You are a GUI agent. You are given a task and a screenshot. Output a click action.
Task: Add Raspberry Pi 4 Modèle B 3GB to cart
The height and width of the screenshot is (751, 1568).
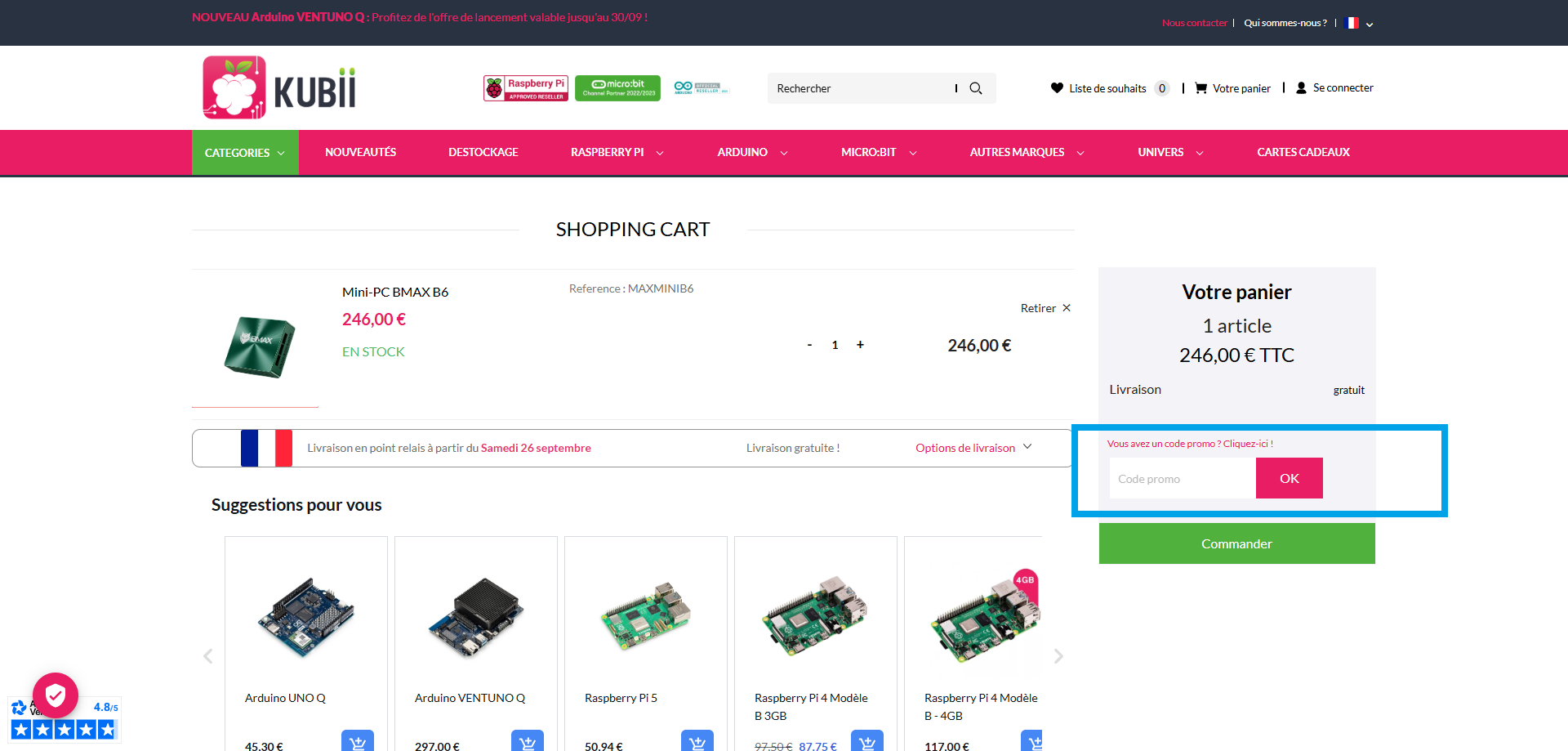tap(867, 742)
